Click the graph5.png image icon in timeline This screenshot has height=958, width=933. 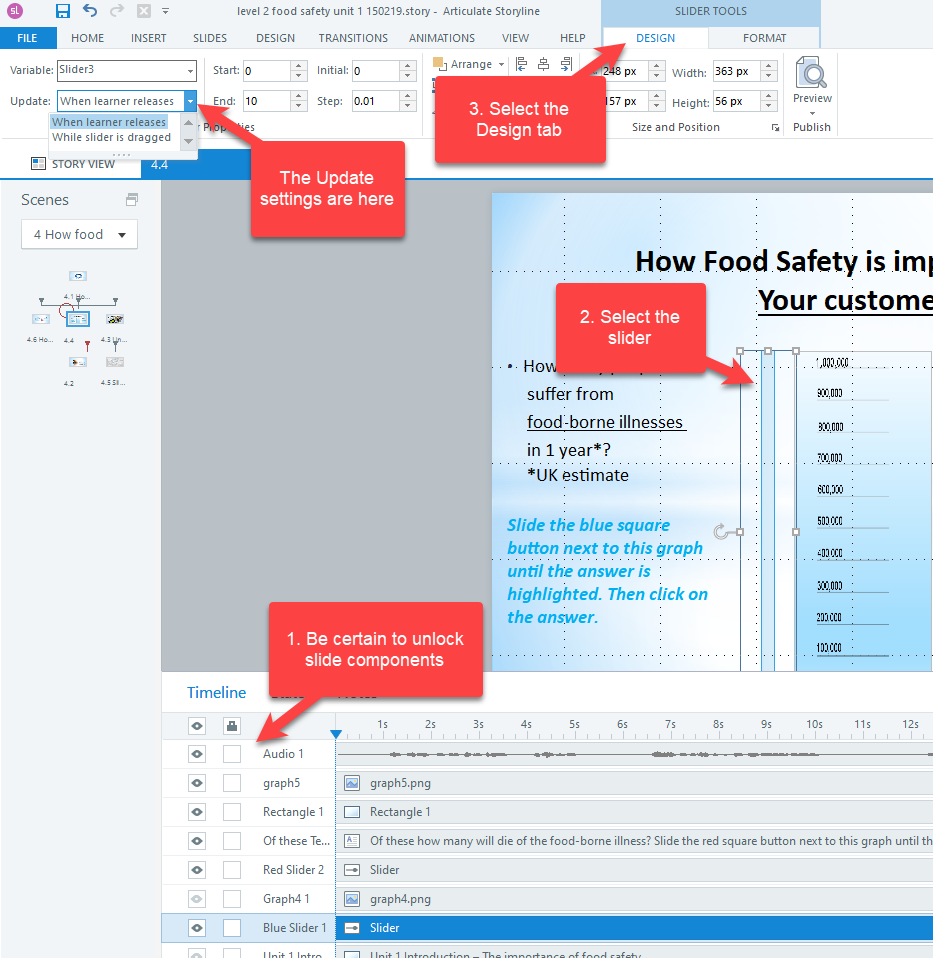point(352,783)
